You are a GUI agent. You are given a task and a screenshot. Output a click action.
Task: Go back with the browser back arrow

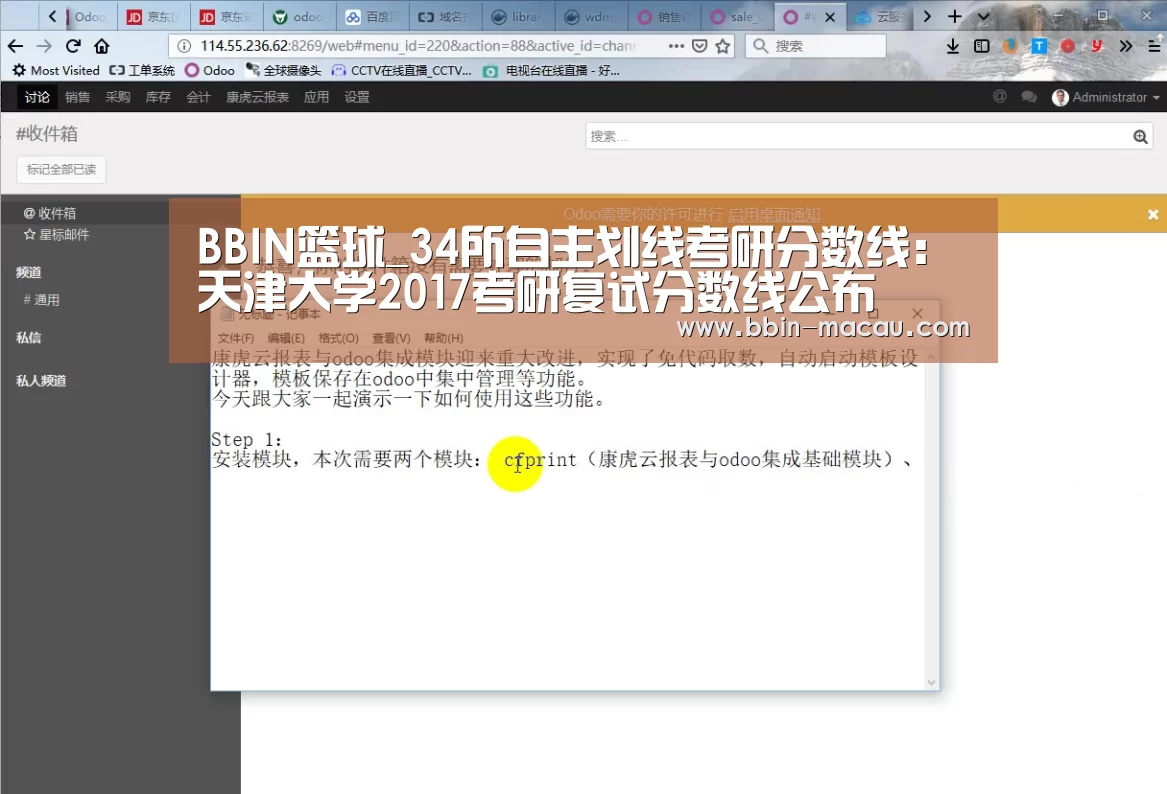click(16, 46)
